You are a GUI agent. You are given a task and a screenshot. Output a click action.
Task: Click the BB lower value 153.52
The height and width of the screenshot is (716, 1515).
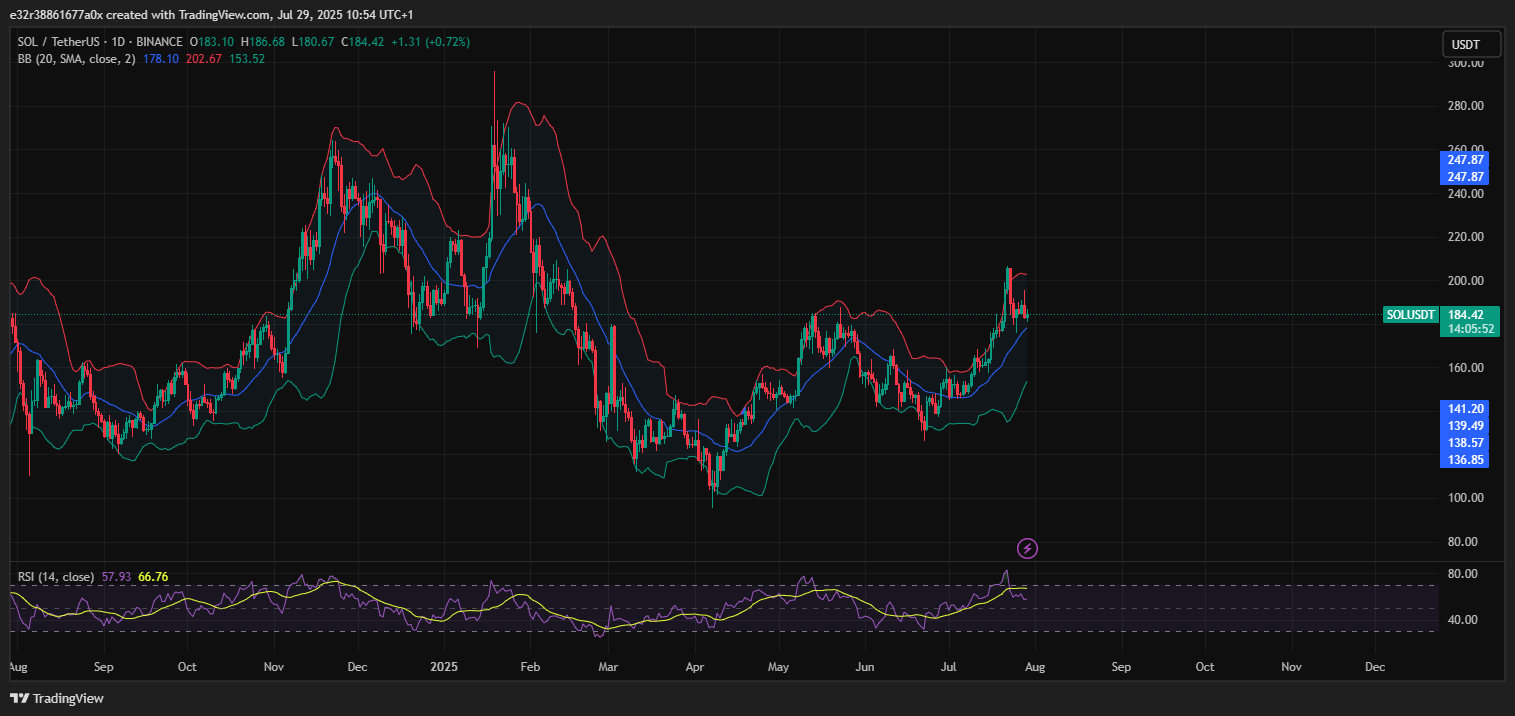[x=247, y=59]
